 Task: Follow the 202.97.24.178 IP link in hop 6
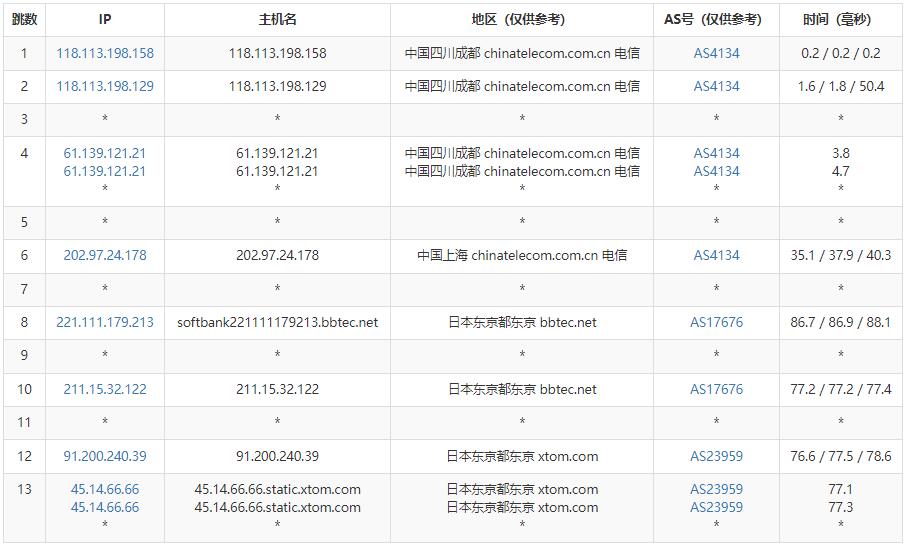pos(105,255)
